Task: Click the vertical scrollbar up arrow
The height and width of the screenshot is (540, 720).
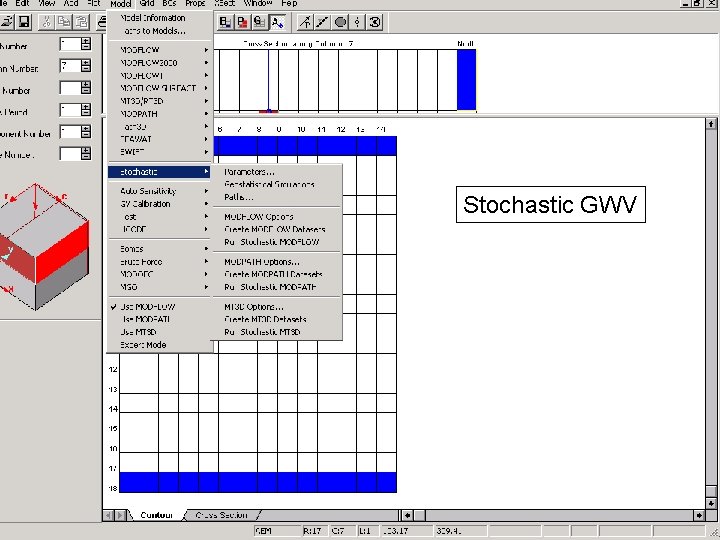Action: pyautogui.click(x=711, y=124)
